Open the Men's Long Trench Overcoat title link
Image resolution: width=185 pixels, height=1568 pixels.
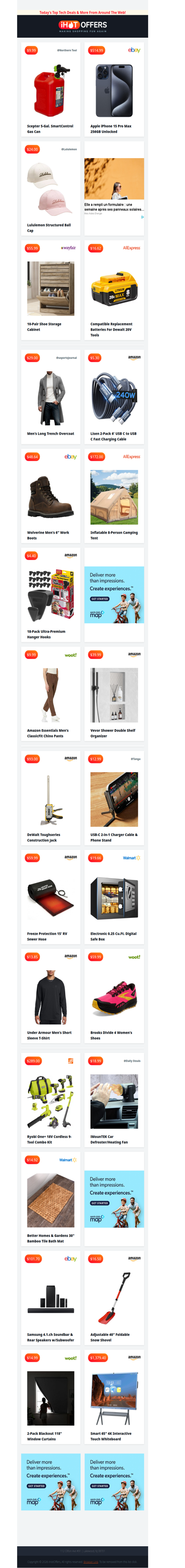pos(50,434)
